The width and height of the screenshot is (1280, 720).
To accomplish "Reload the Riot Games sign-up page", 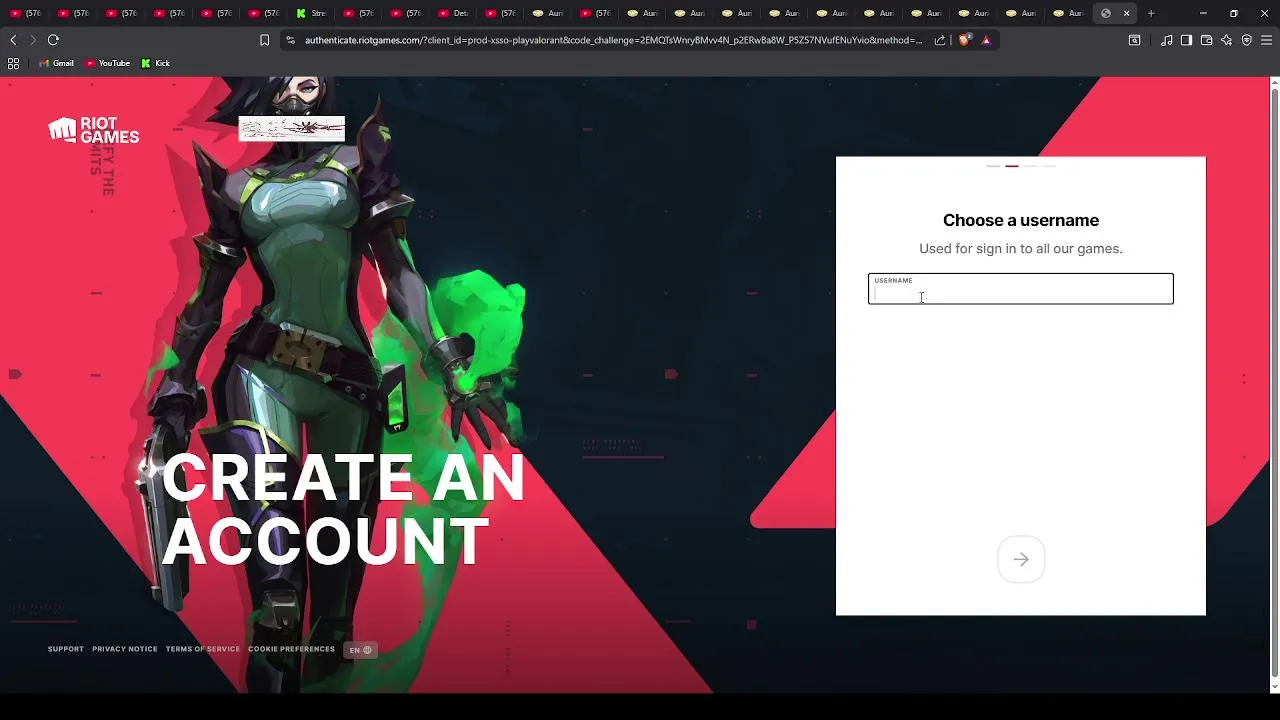I will point(53,40).
